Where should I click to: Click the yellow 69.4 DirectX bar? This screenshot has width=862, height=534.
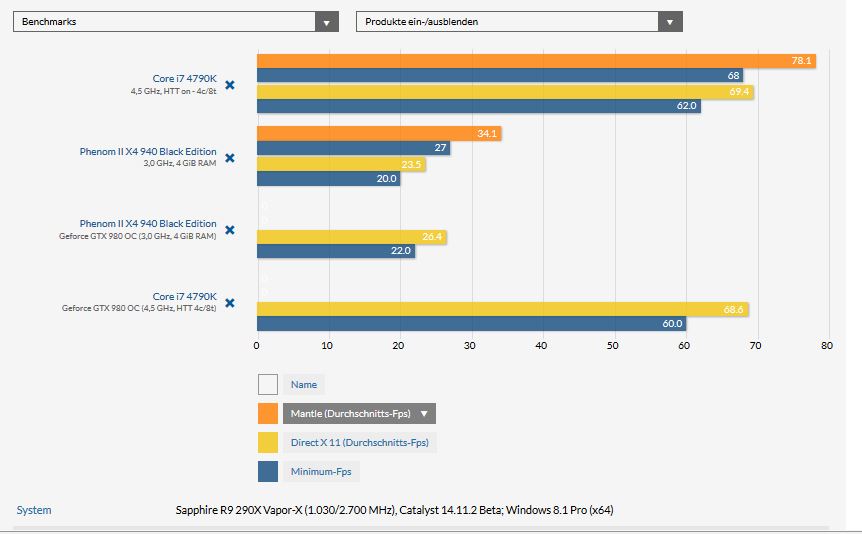(505, 91)
